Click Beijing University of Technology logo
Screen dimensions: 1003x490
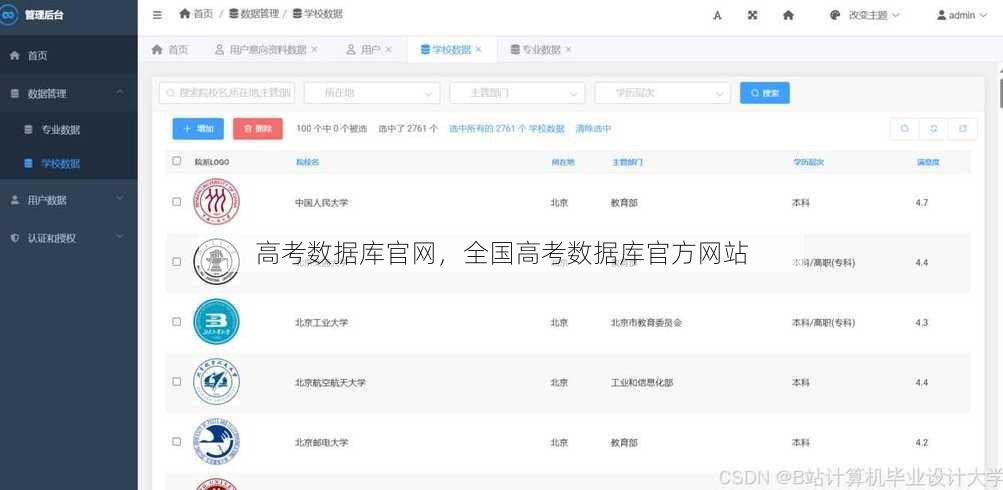pyautogui.click(x=216, y=322)
